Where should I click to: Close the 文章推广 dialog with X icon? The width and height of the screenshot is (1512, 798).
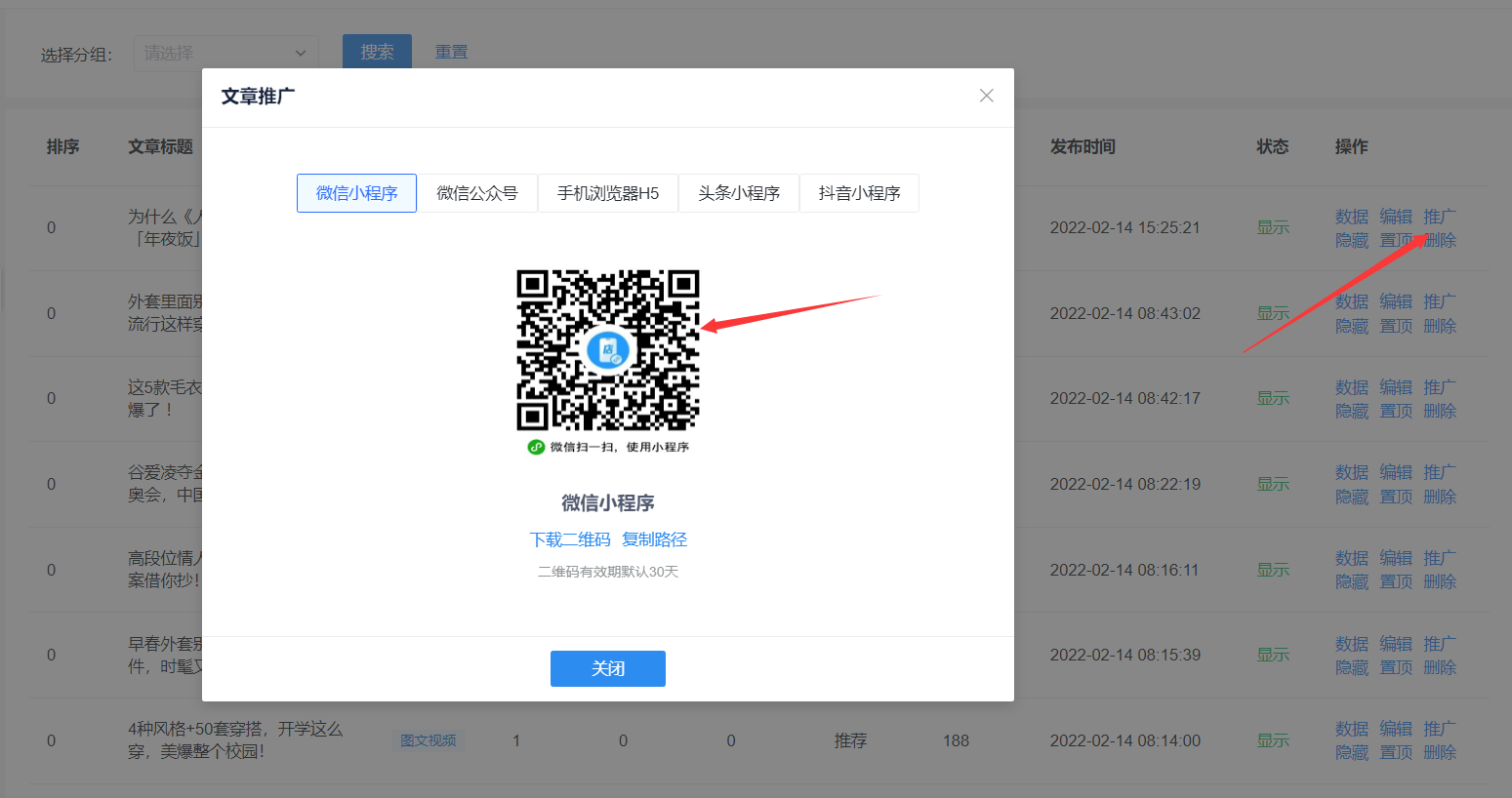click(x=987, y=96)
